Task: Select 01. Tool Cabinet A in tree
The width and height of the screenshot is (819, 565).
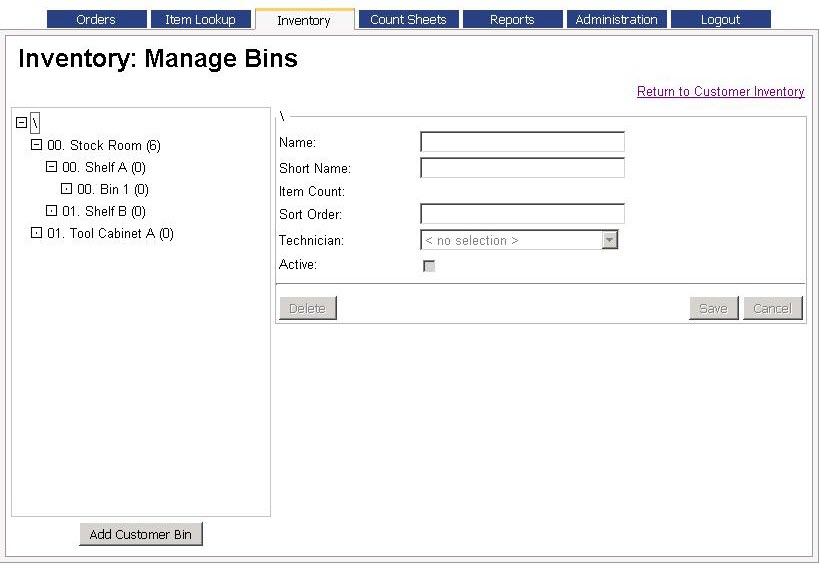Action: 110,233
